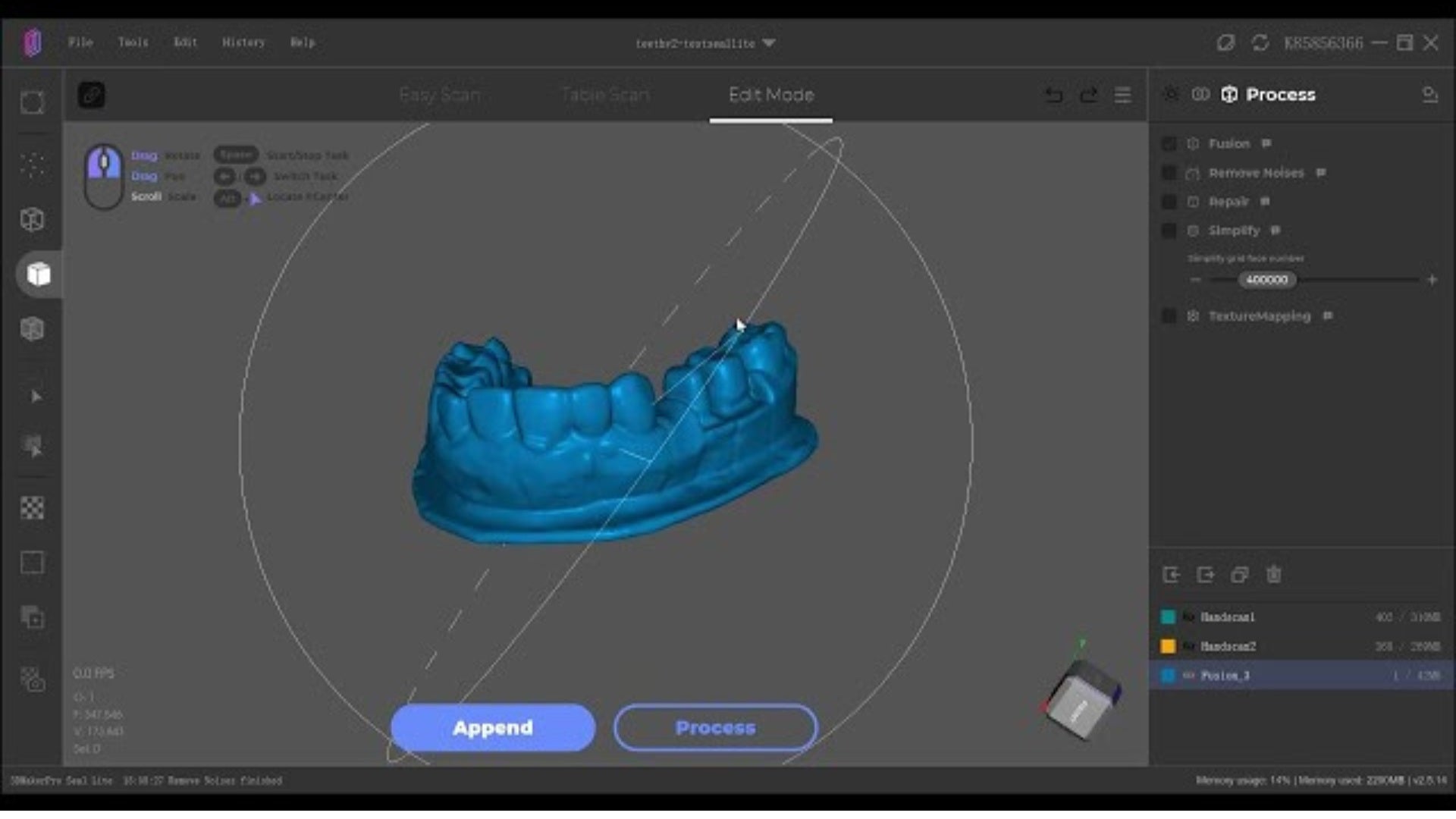Viewport: 1456px width, 819px height.
Task: Click the Append button
Action: [493, 728]
